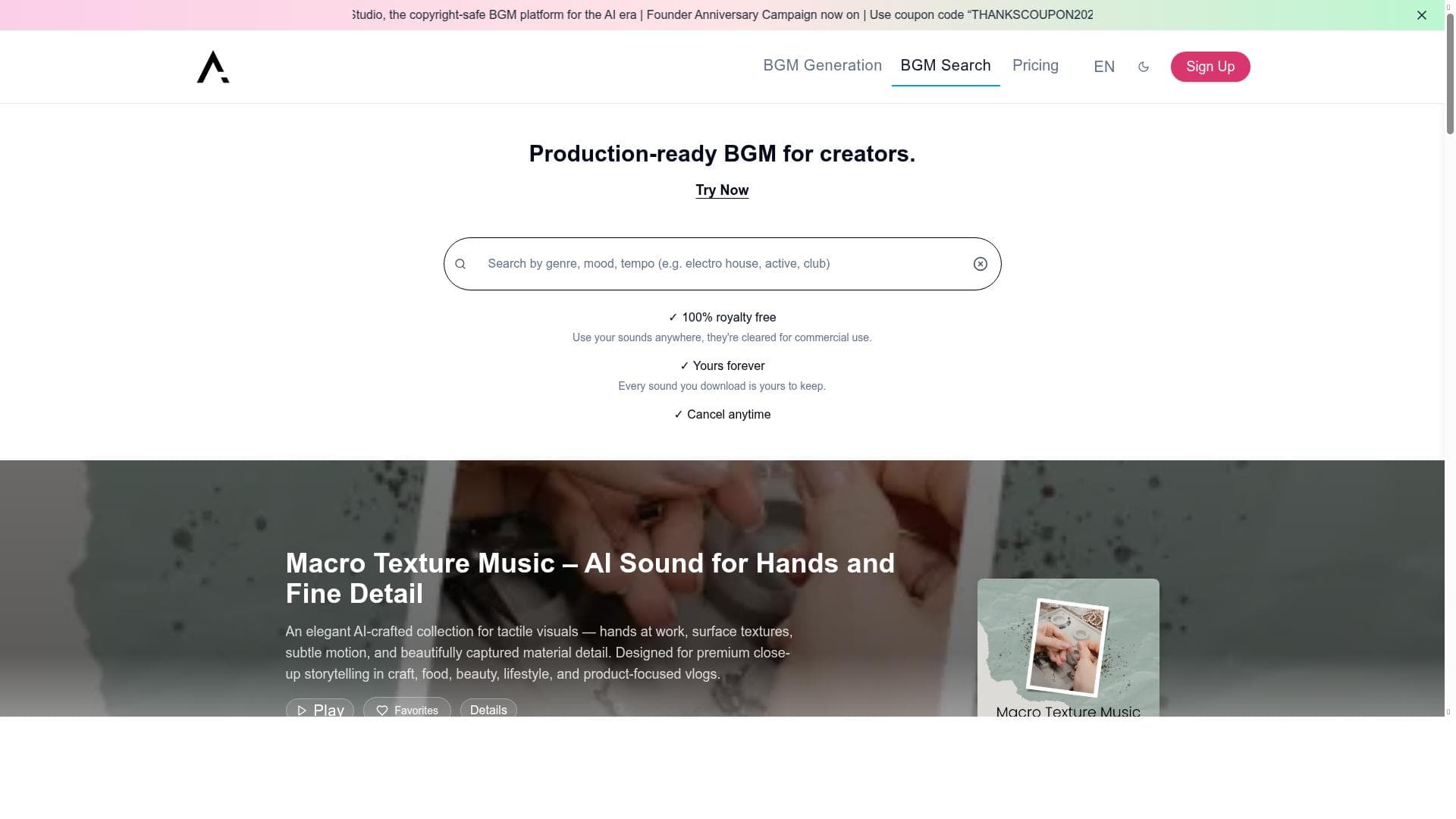The image size is (1456, 819).
Task: Click the pink Sign Up button
Action: coord(1210,67)
